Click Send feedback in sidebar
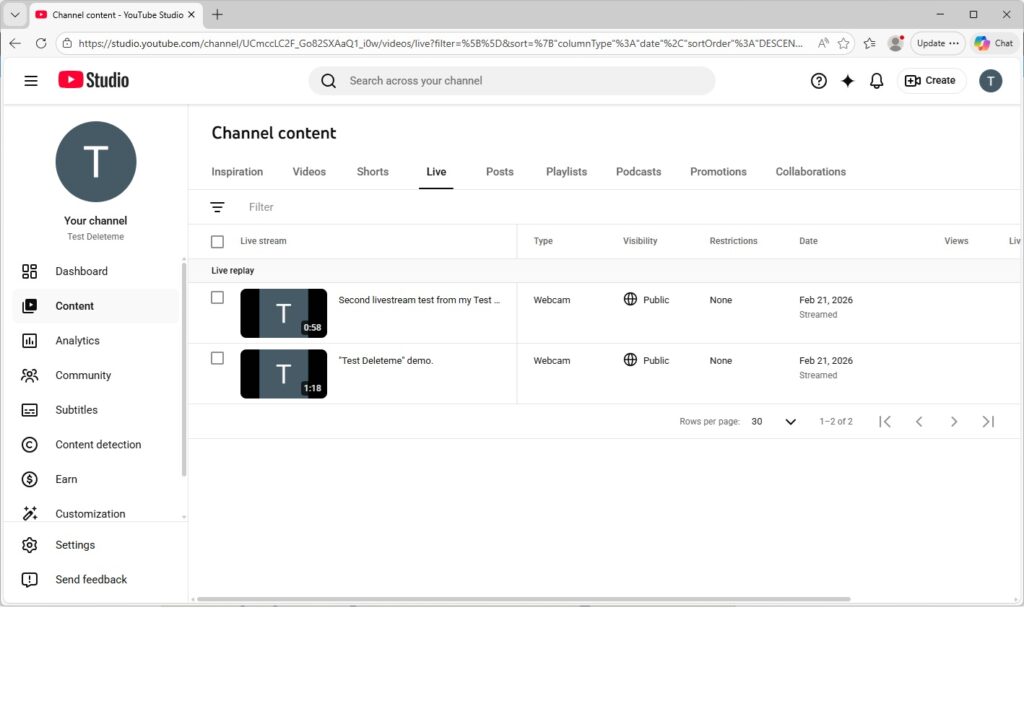The height and width of the screenshot is (701, 1024). pos(91,580)
